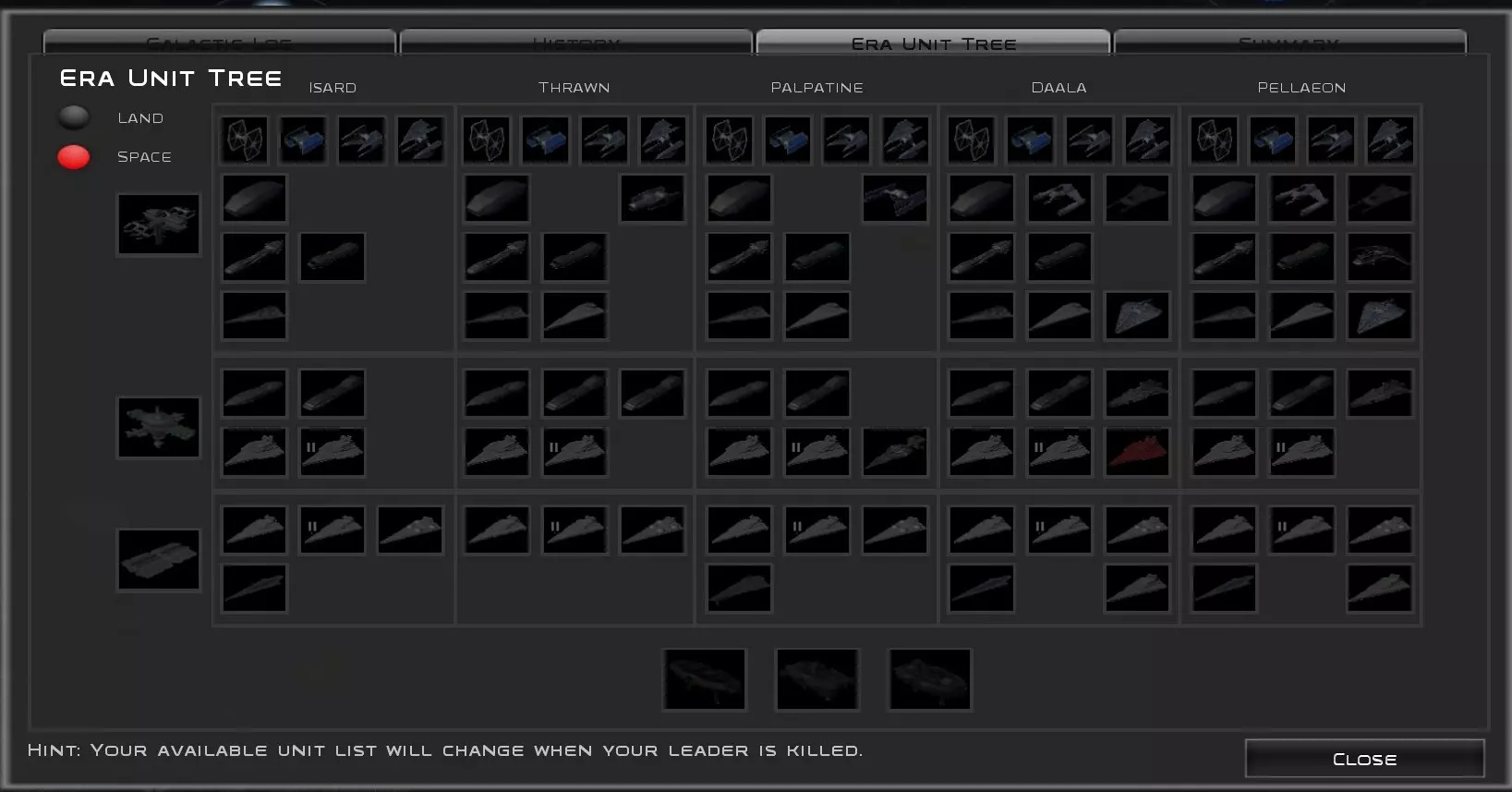The image size is (1512, 792).
Task: Choose the blue TIE Bomber icon under Thrawn
Action: [545, 140]
